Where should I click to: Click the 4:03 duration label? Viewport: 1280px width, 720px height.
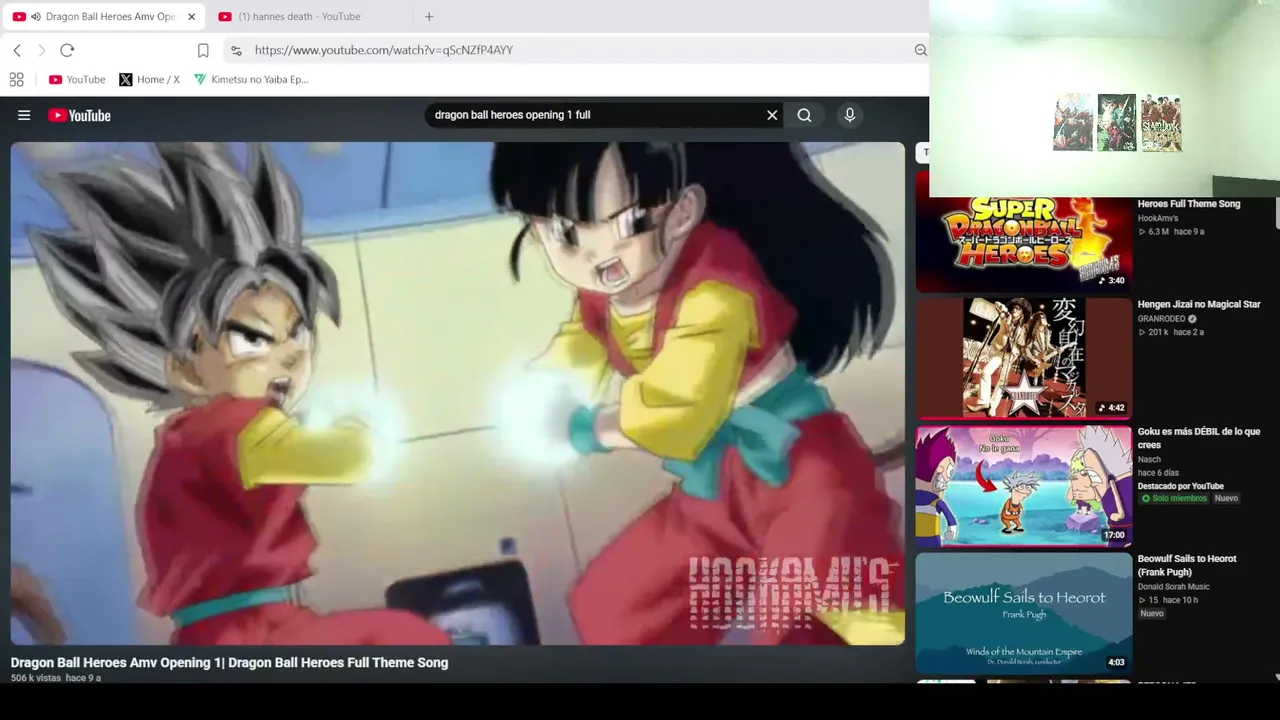point(1116,662)
